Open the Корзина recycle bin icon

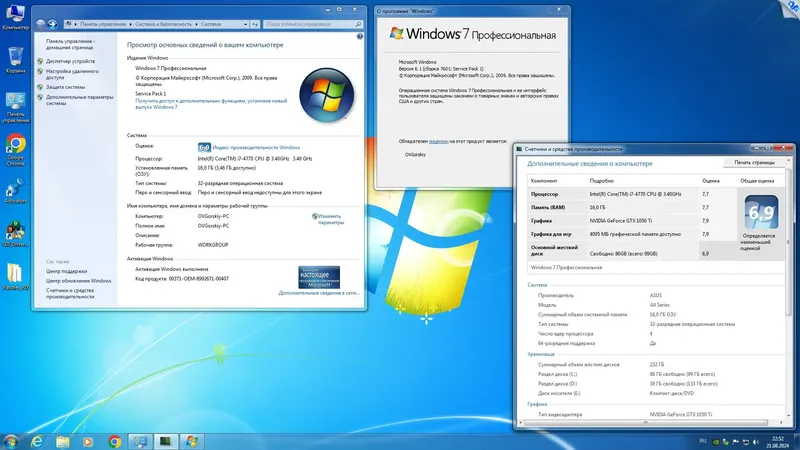click(x=15, y=60)
